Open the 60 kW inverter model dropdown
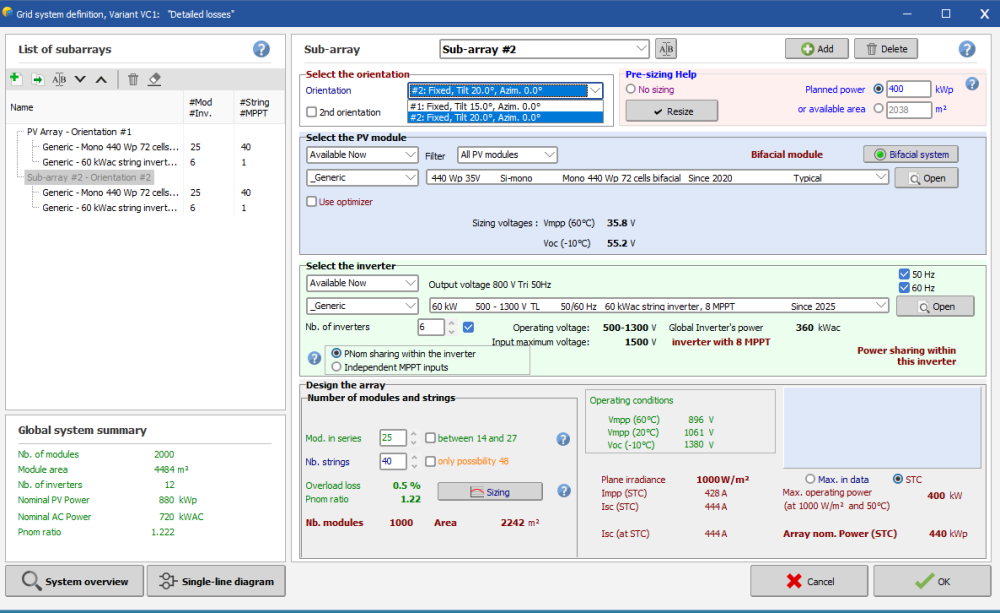1000x613 pixels. tap(879, 306)
